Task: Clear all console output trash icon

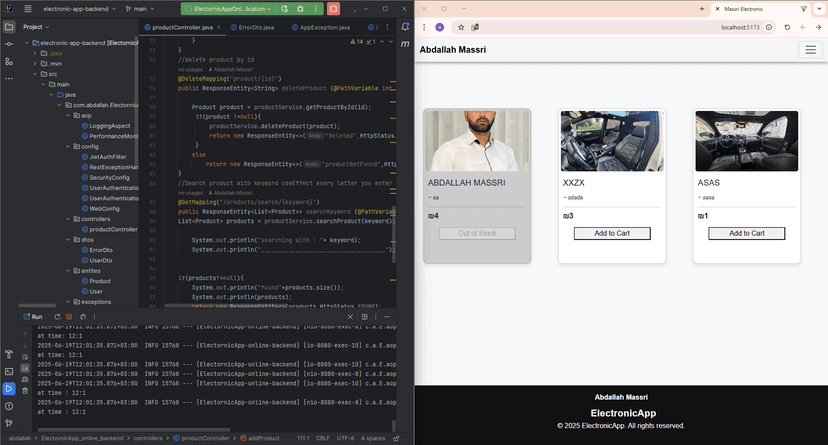Action: [25, 391]
